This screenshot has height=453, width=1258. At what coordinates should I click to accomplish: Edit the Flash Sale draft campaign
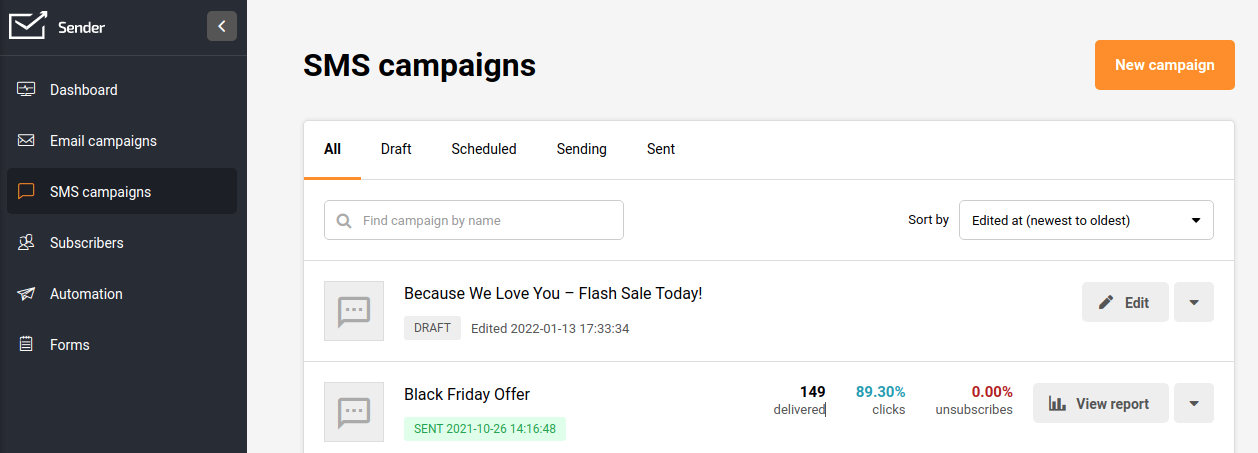(x=1125, y=302)
